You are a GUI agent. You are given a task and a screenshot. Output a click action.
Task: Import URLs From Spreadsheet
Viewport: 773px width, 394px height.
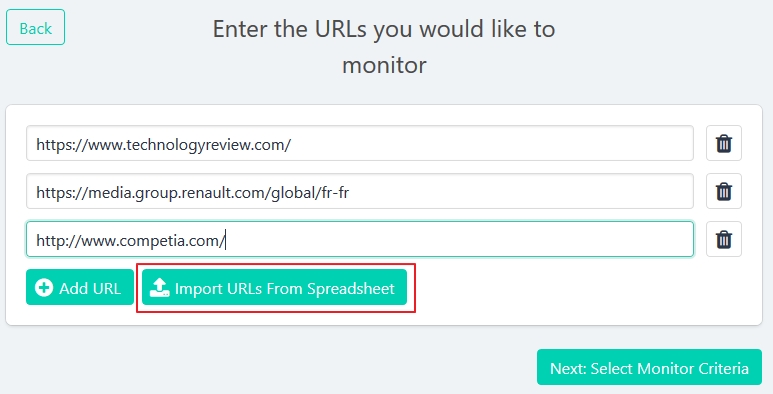[x=275, y=287]
